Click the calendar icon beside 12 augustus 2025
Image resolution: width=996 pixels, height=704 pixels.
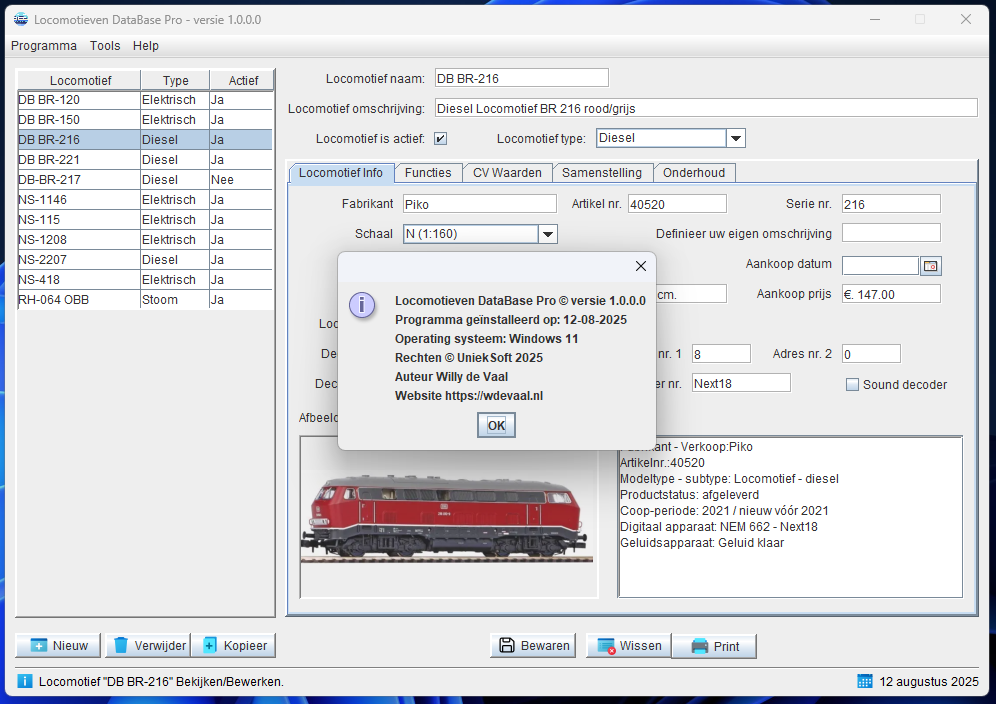tap(865, 681)
